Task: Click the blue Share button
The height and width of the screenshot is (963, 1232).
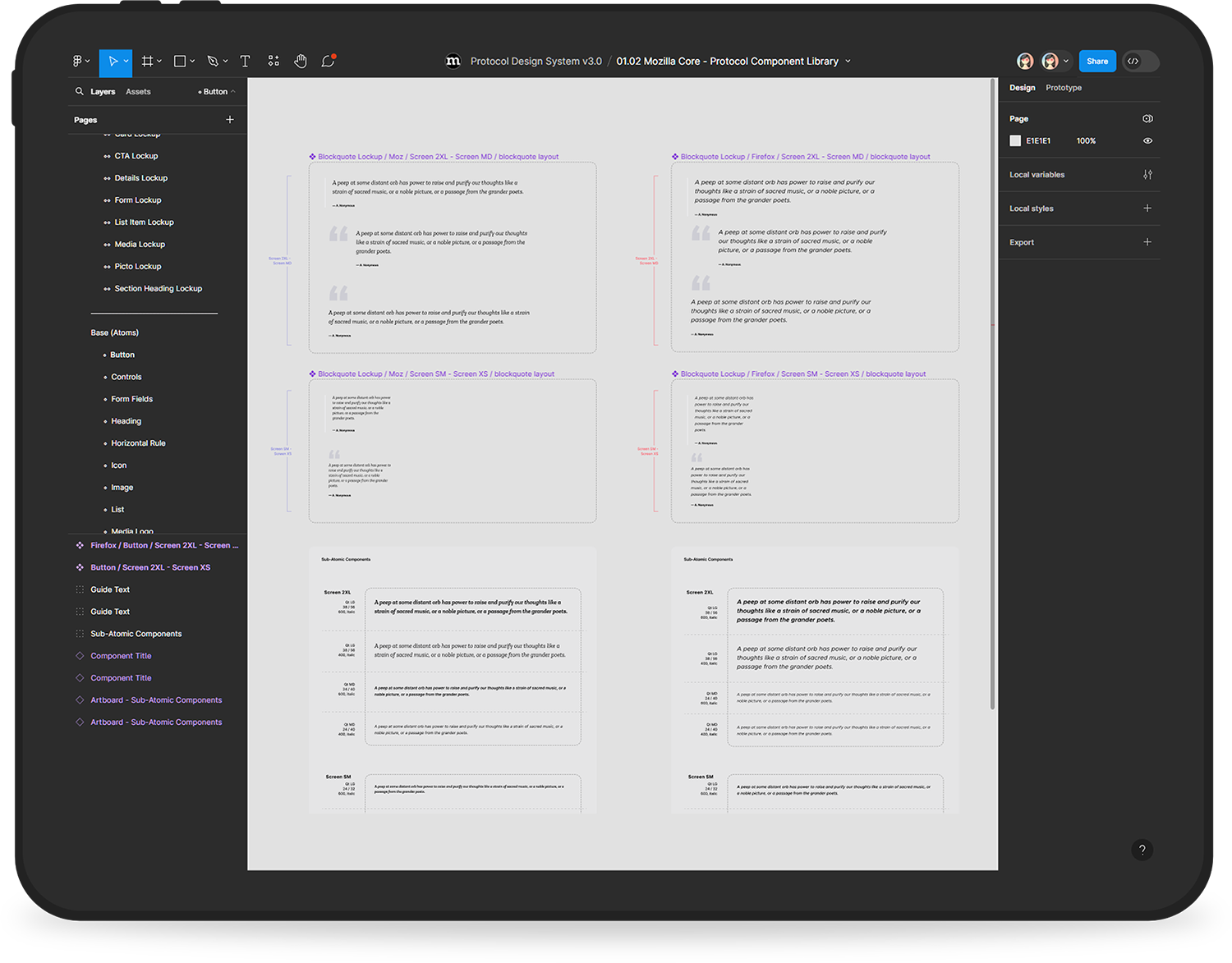Action: (1096, 62)
